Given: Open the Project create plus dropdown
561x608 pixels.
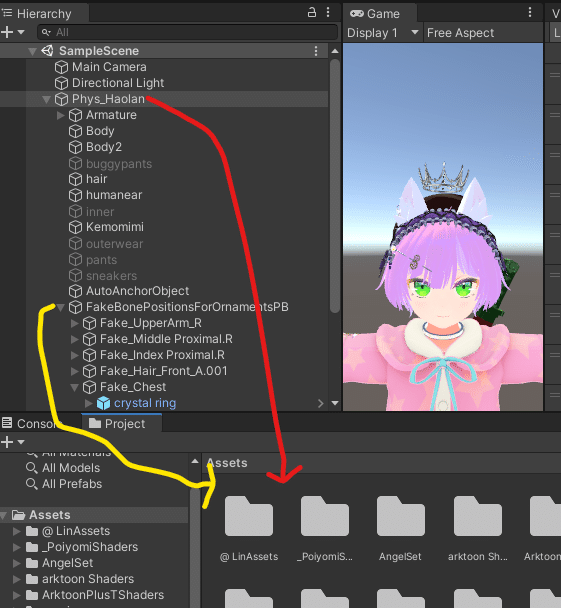Looking at the screenshot, I should coord(12,442).
